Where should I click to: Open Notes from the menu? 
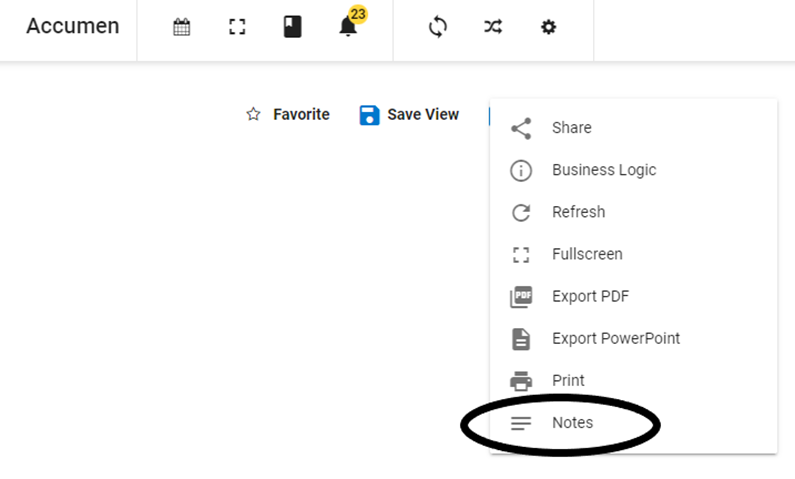572,423
